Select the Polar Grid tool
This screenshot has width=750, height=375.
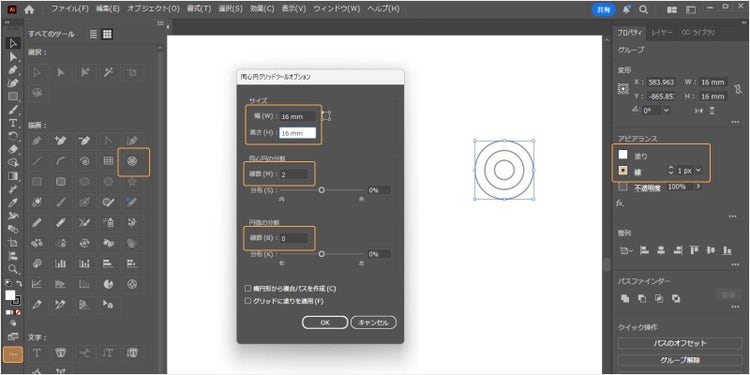tap(132, 162)
